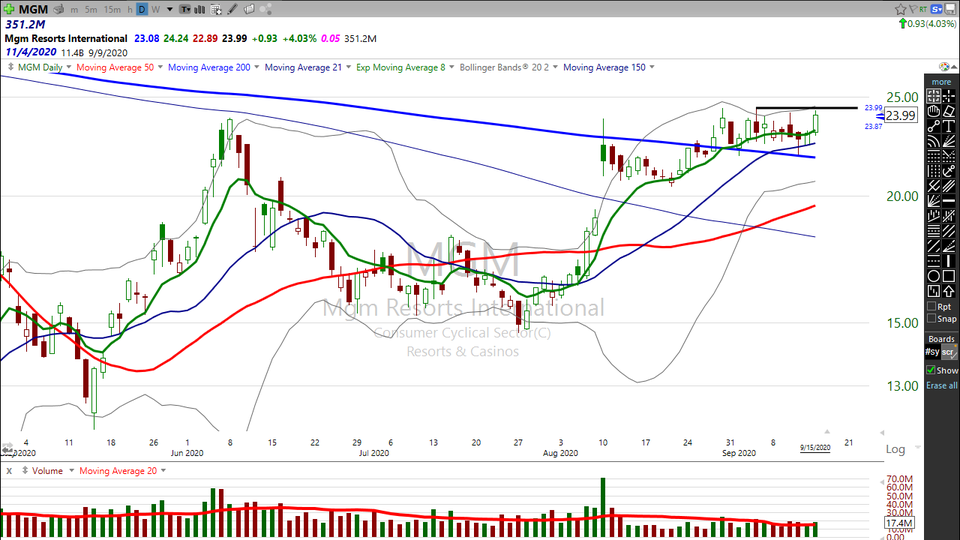Viewport: 960px width, 540px height.
Task: Select the Daily (D) timeframe button
Action: (x=142, y=9)
